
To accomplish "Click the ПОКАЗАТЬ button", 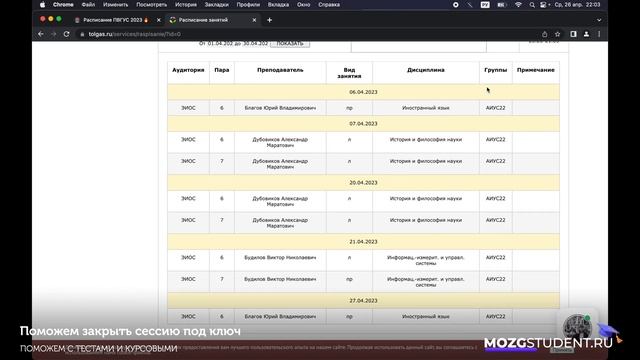I will [290, 44].
